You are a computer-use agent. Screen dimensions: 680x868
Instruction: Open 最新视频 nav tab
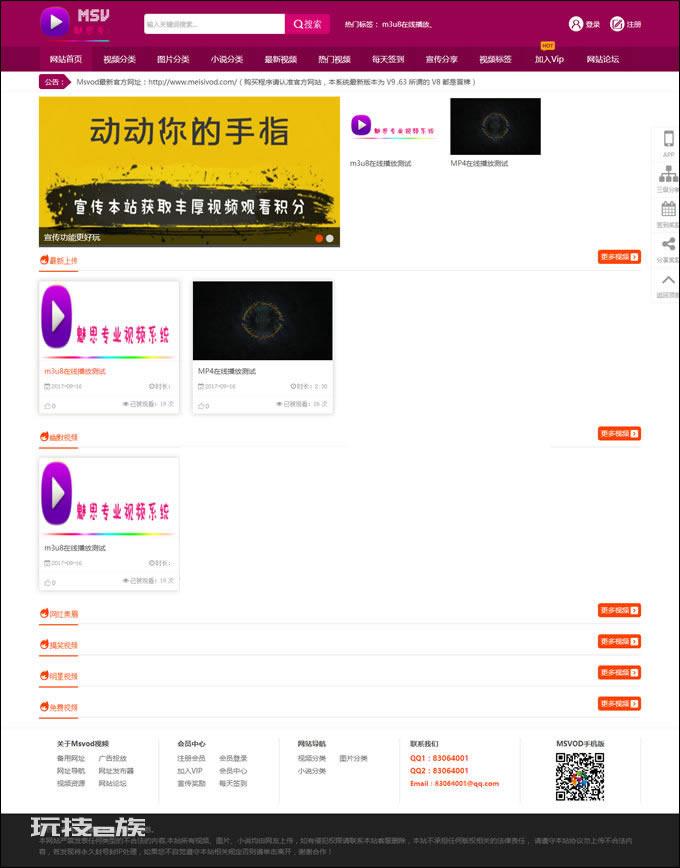click(x=280, y=59)
